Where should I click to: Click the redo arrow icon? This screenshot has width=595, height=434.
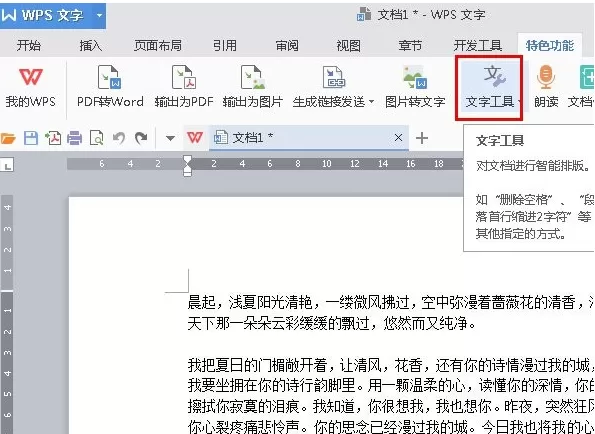click(x=141, y=138)
